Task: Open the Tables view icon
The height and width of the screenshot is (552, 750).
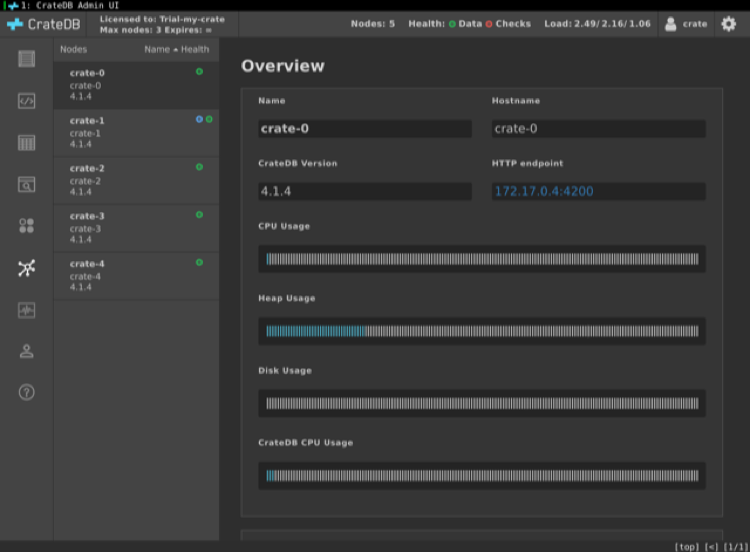Action: (27, 142)
